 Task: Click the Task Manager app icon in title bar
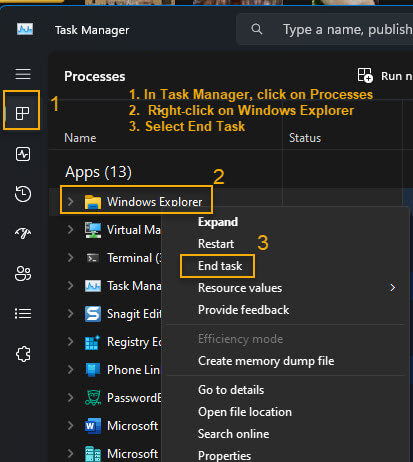click(x=25, y=29)
